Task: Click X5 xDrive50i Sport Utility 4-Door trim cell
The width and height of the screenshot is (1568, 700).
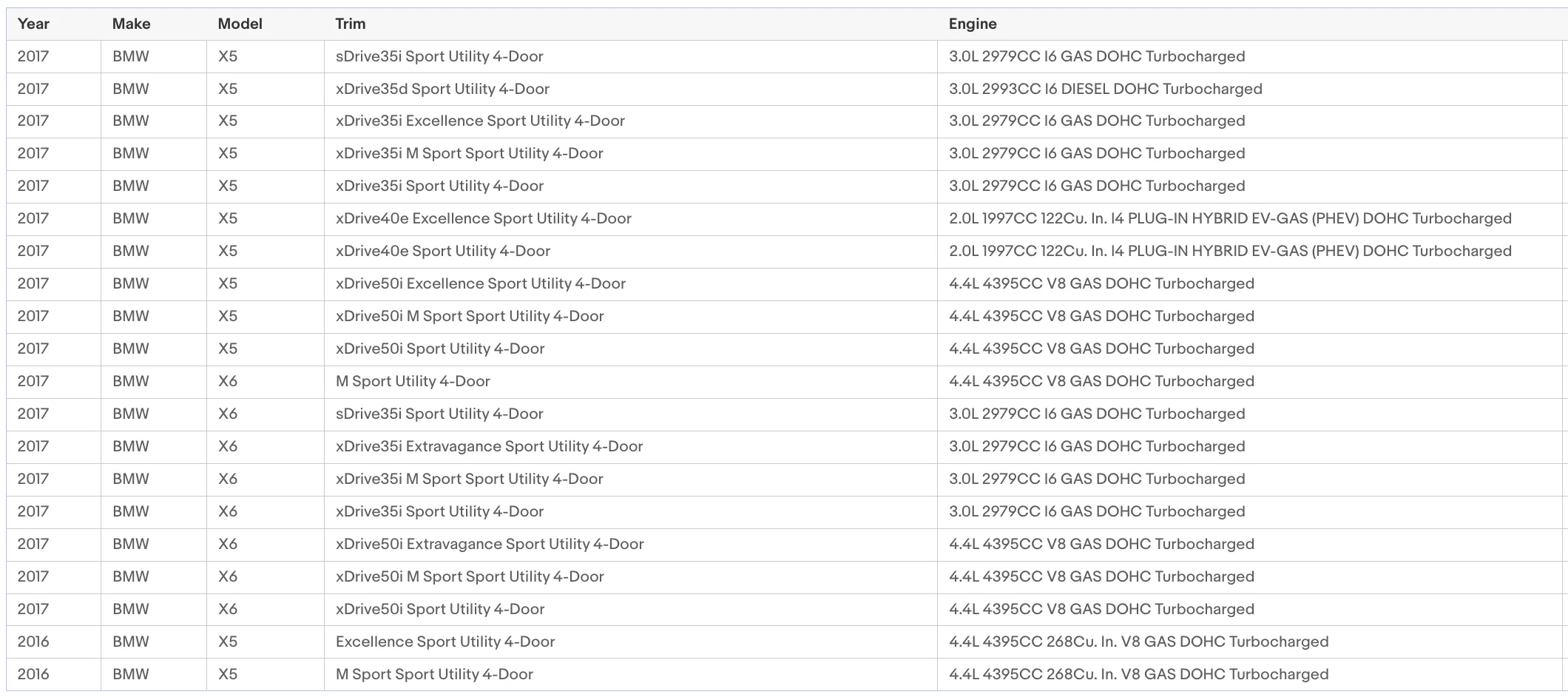Action: pyautogui.click(x=631, y=349)
